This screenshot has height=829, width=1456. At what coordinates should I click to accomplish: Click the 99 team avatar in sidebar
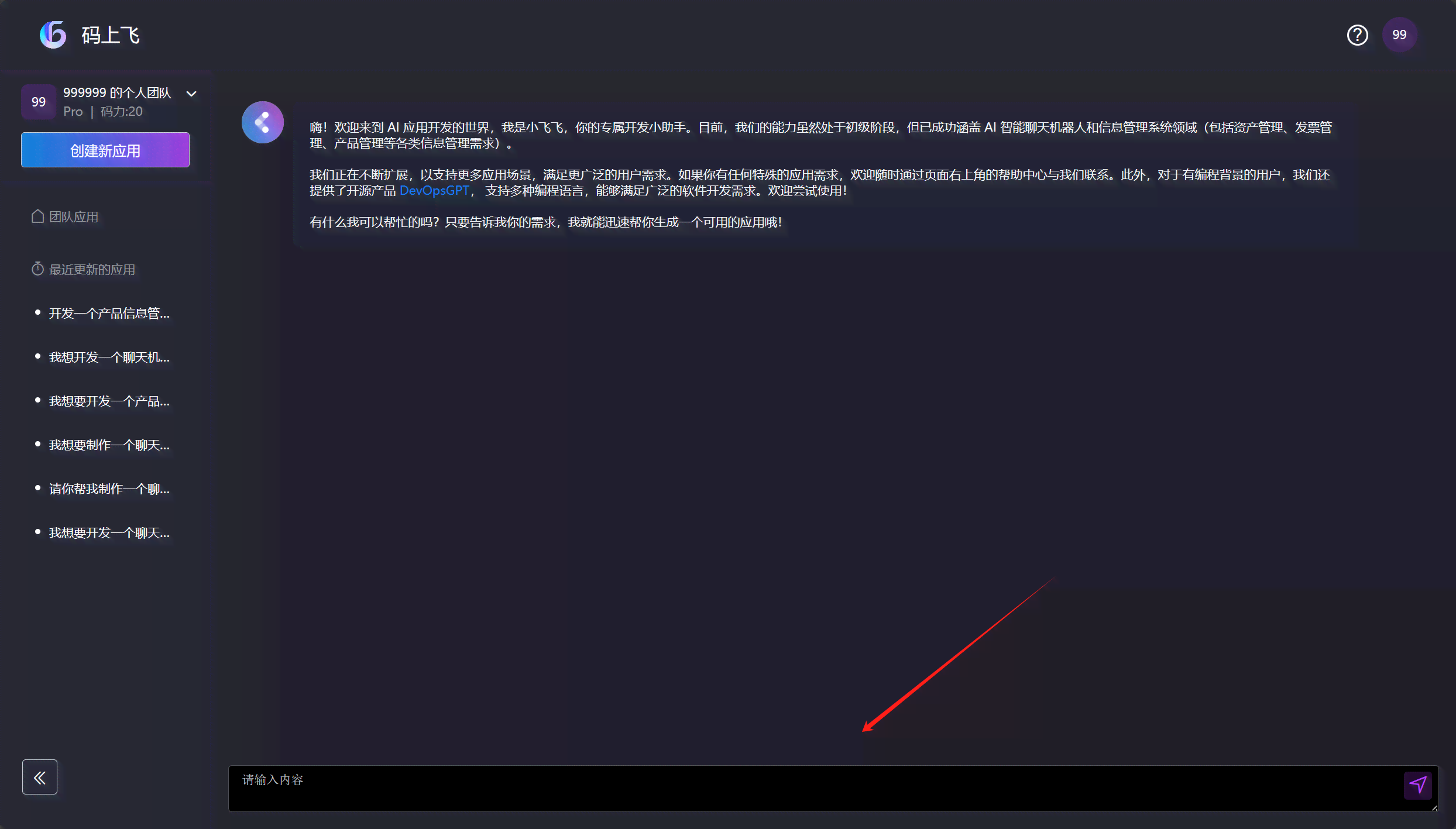(39, 102)
